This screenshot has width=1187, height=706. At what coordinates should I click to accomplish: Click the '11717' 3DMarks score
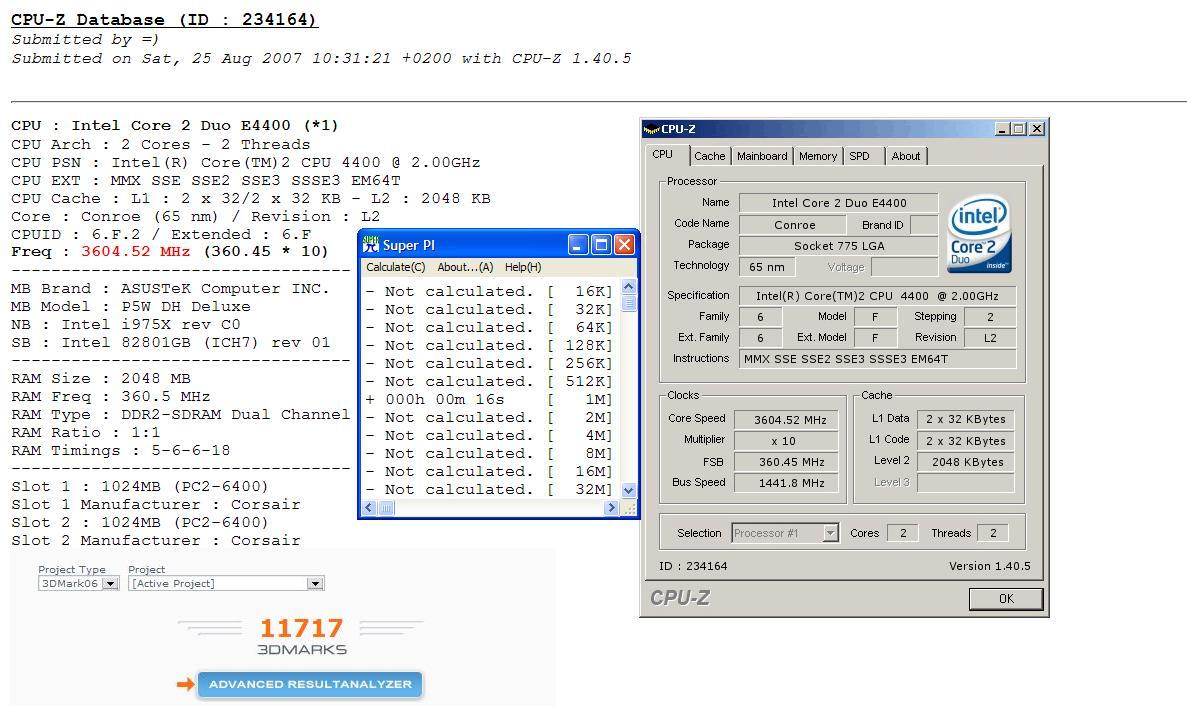[301, 627]
